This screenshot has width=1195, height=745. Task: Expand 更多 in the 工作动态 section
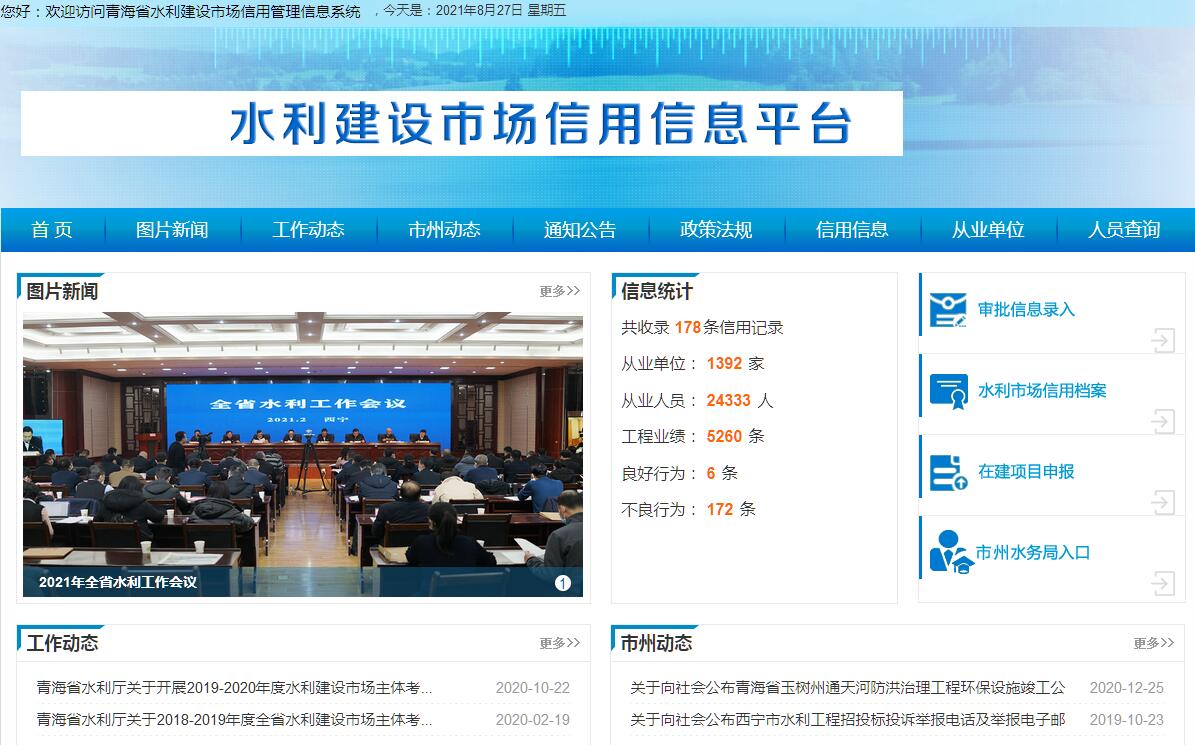tap(559, 643)
